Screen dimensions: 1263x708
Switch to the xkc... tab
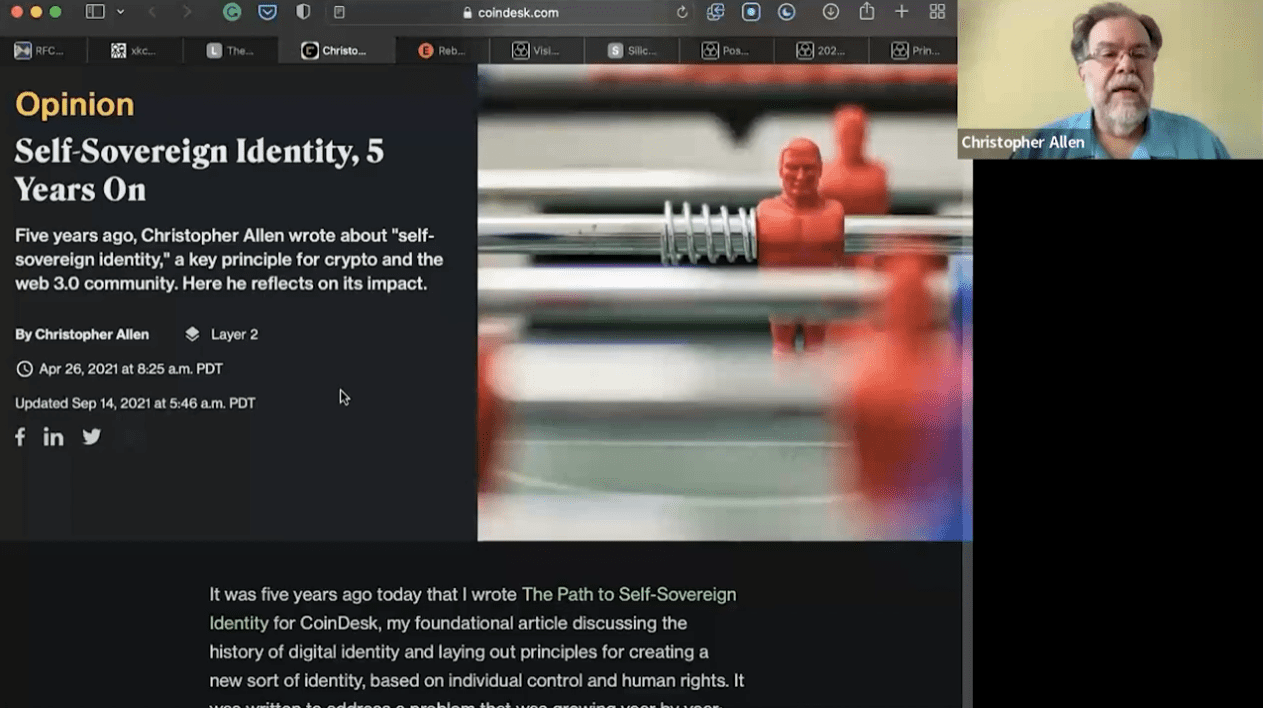click(x=133, y=50)
